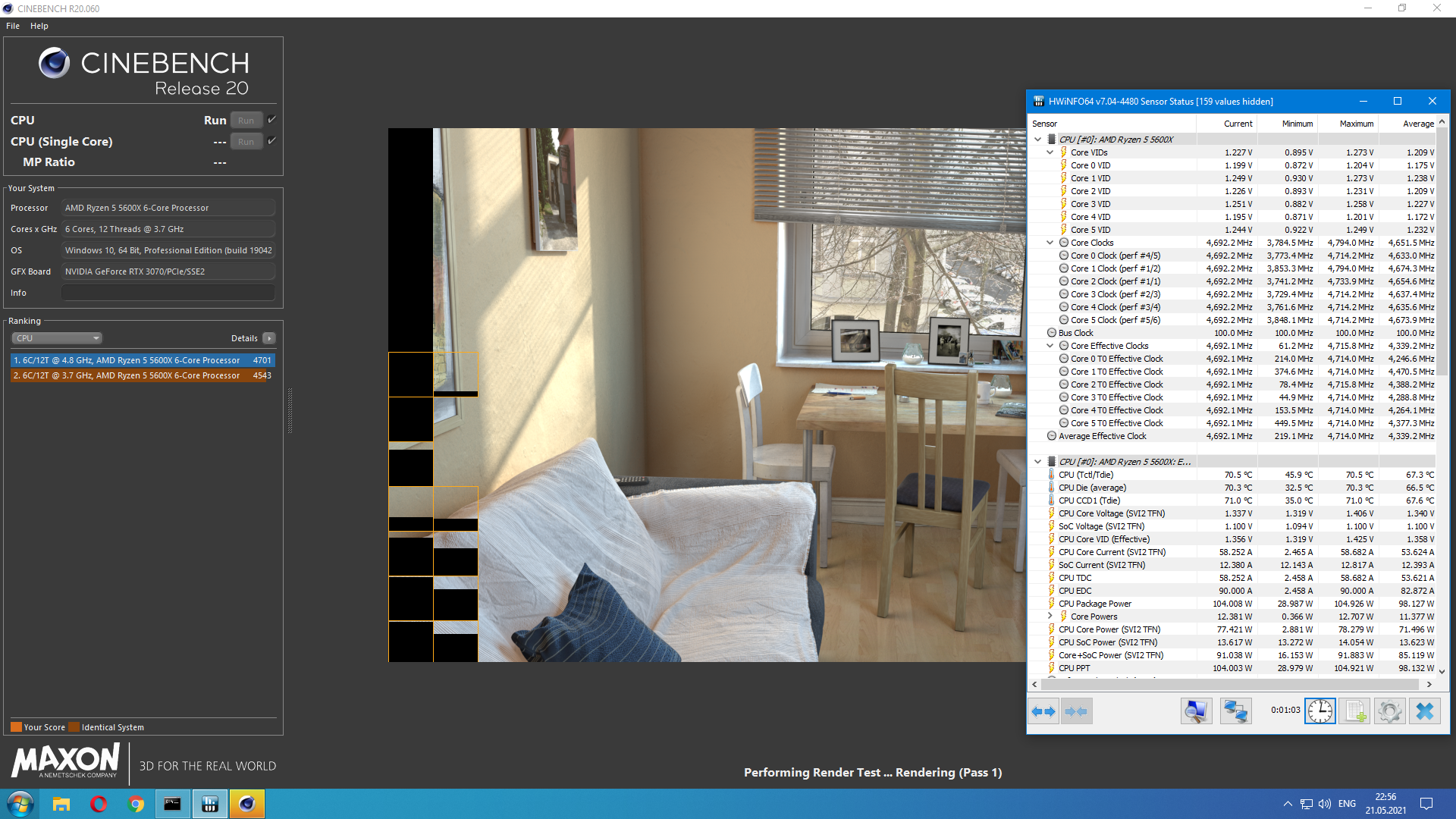Open the CPU ranking dropdown
1456x819 pixels.
[57, 338]
